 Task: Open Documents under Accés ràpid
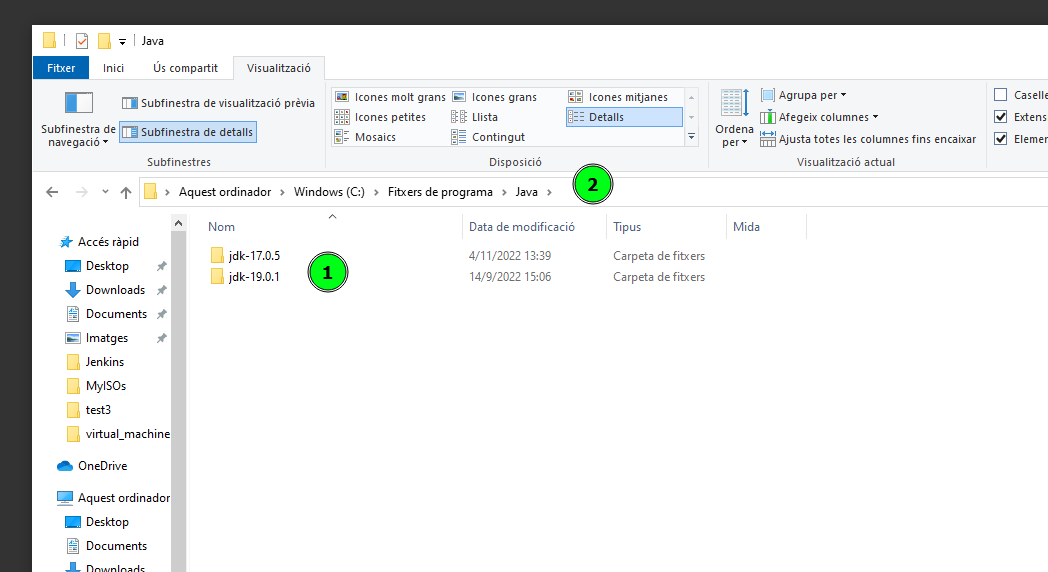[x=106, y=314]
